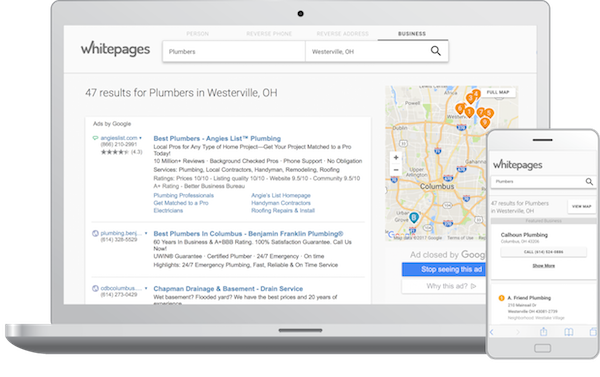The width and height of the screenshot is (600, 377).
Task: Click the FULL MAP button
Action: 498,92
